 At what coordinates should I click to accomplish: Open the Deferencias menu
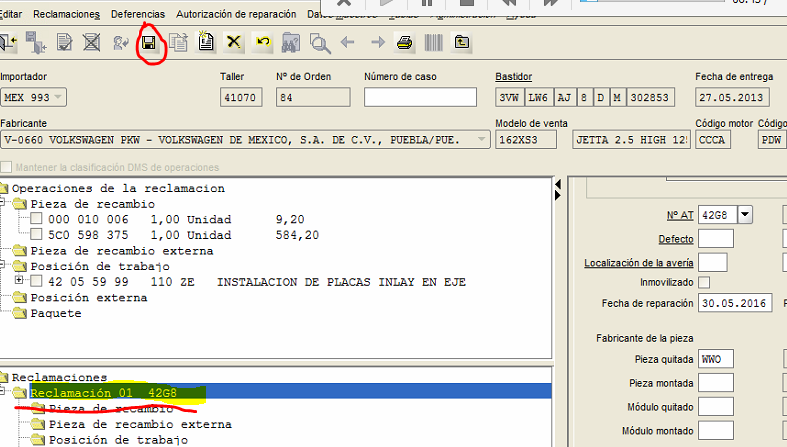coord(138,15)
